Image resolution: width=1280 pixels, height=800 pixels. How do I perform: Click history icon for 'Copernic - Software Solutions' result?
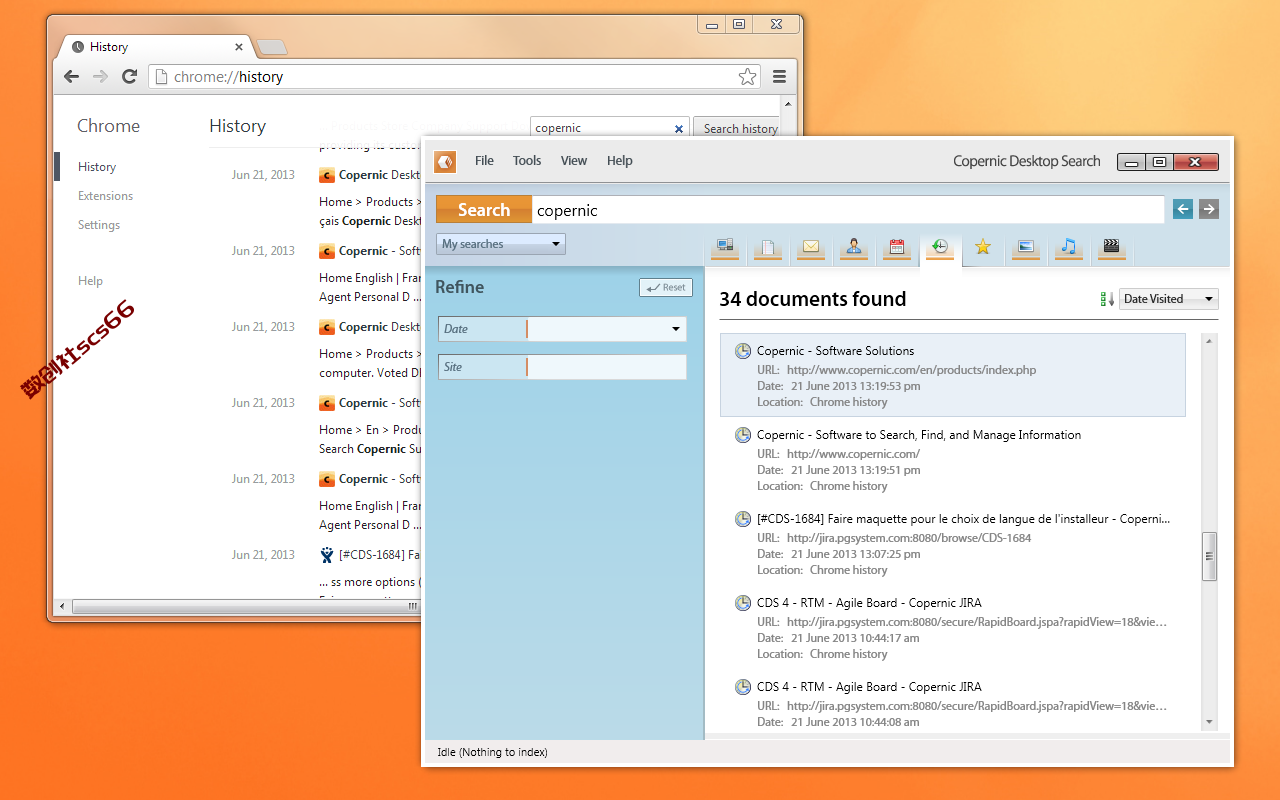pyautogui.click(x=743, y=351)
